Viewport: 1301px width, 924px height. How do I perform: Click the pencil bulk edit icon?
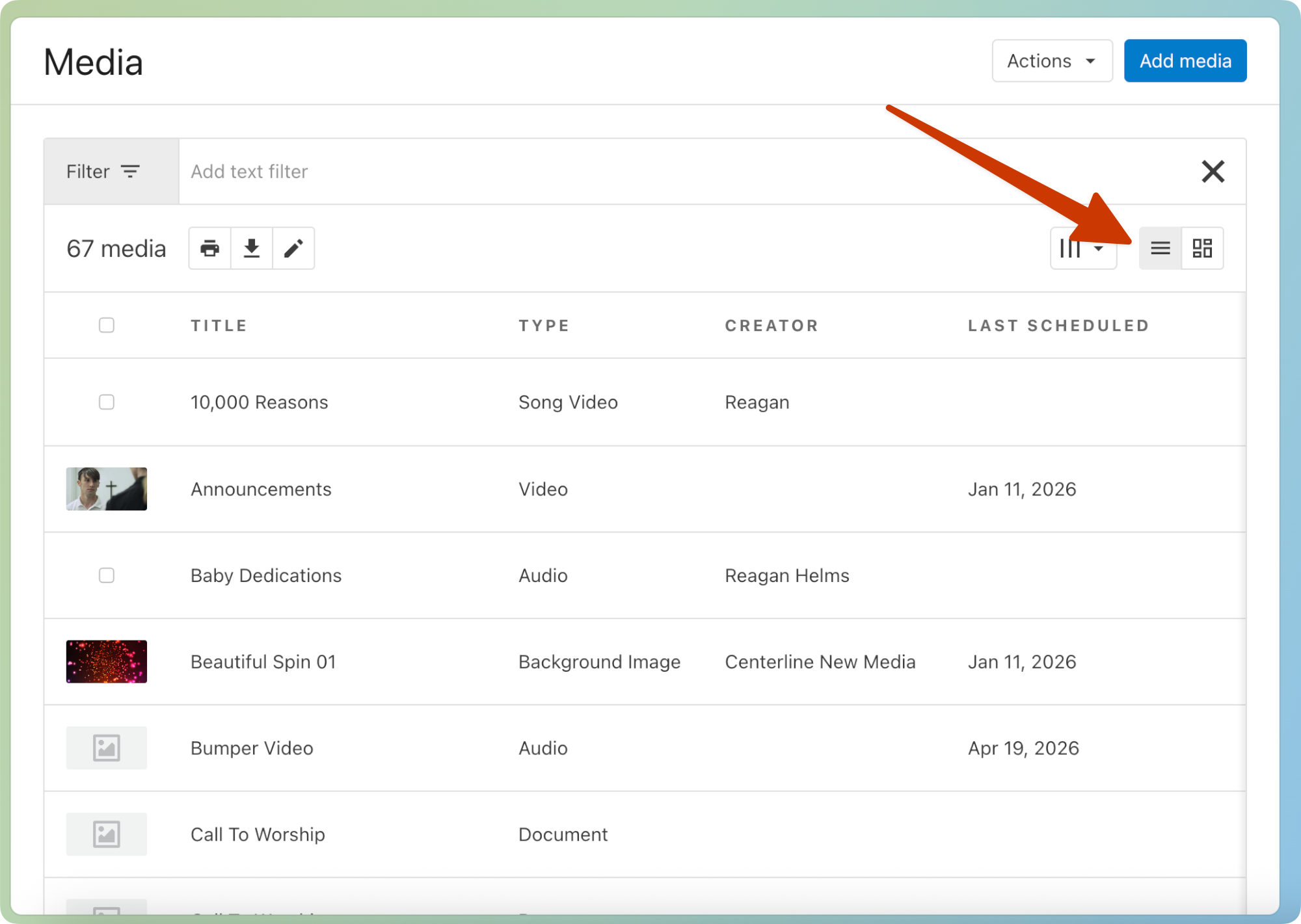(x=293, y=248)
